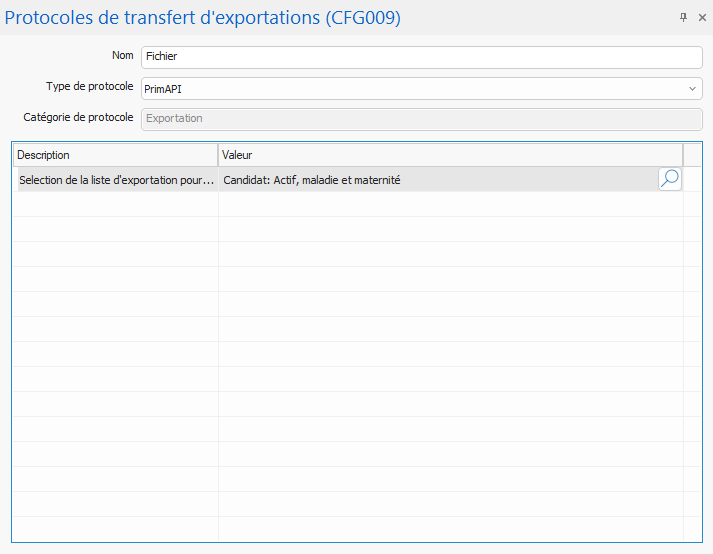
Task: Click the Catégorie de protocole Exportation field
Action: pyautogui.click(x=421, y=118)
